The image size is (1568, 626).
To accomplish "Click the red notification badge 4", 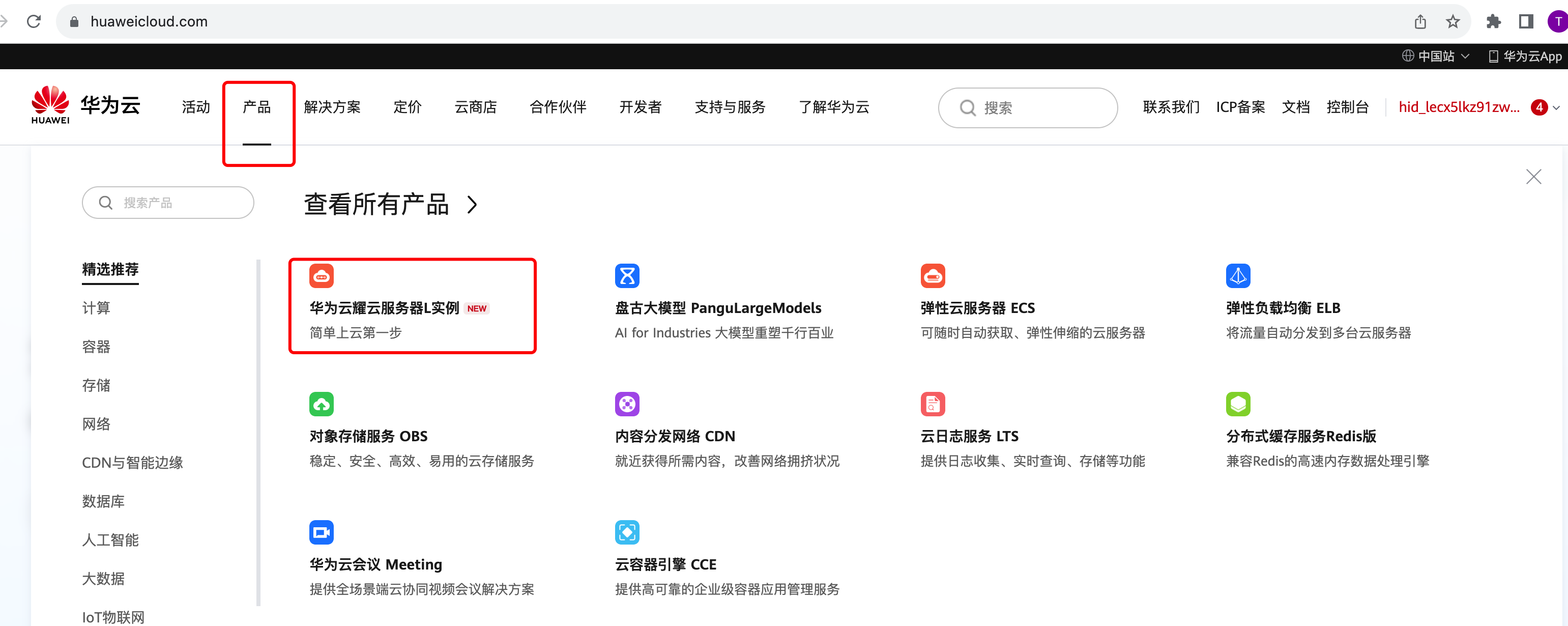I will pyautogui.click(x=1540, y=107).
